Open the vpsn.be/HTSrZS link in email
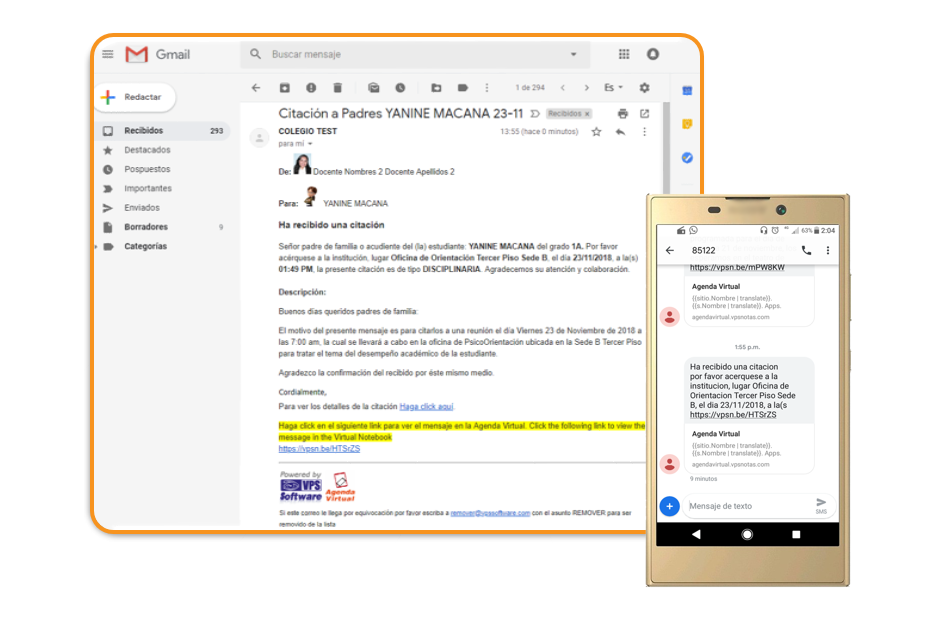Image resolution: width=931 pixels, height=618 pixels. tap(319, 449)
